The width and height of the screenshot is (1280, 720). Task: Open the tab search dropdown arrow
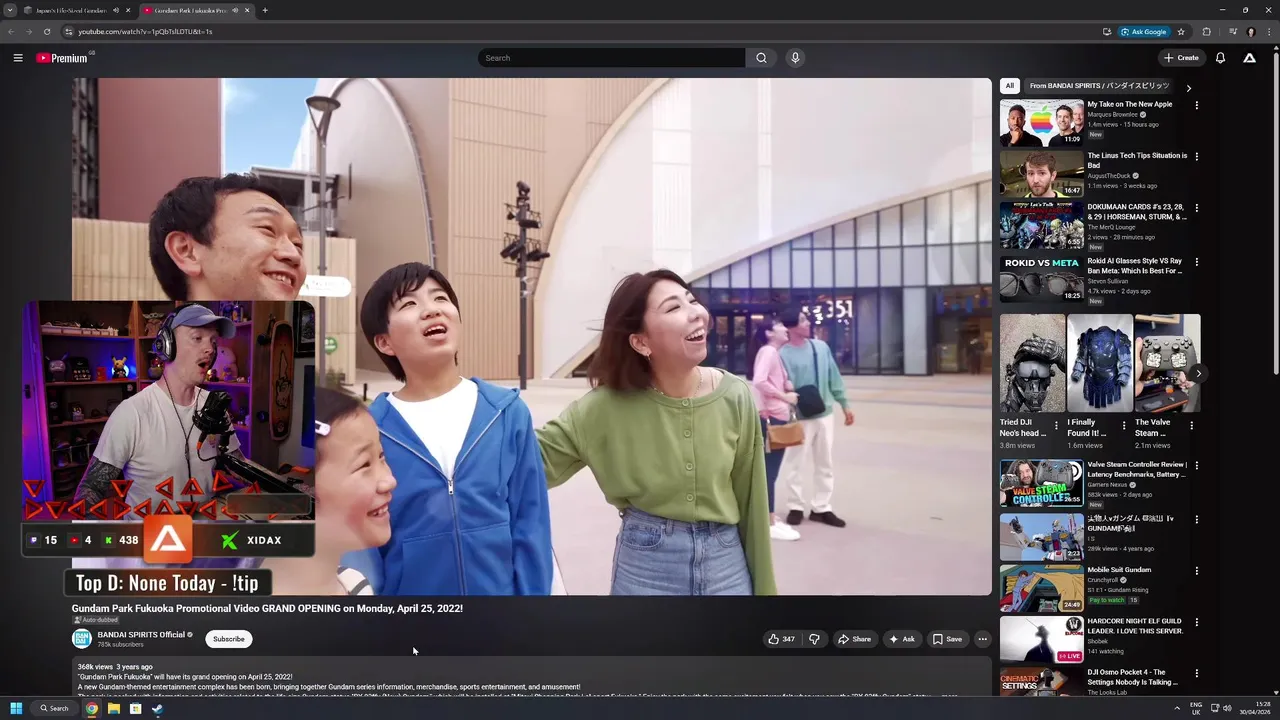10,10
